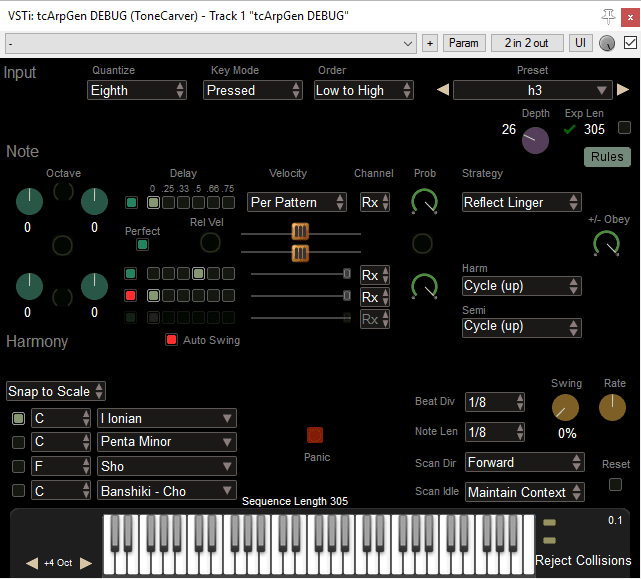Image resolution: width=641 pixels, height=579 pixels.
Task: Enable the Penta Minor scale checkbox
Action: click(x=18, y=442)
